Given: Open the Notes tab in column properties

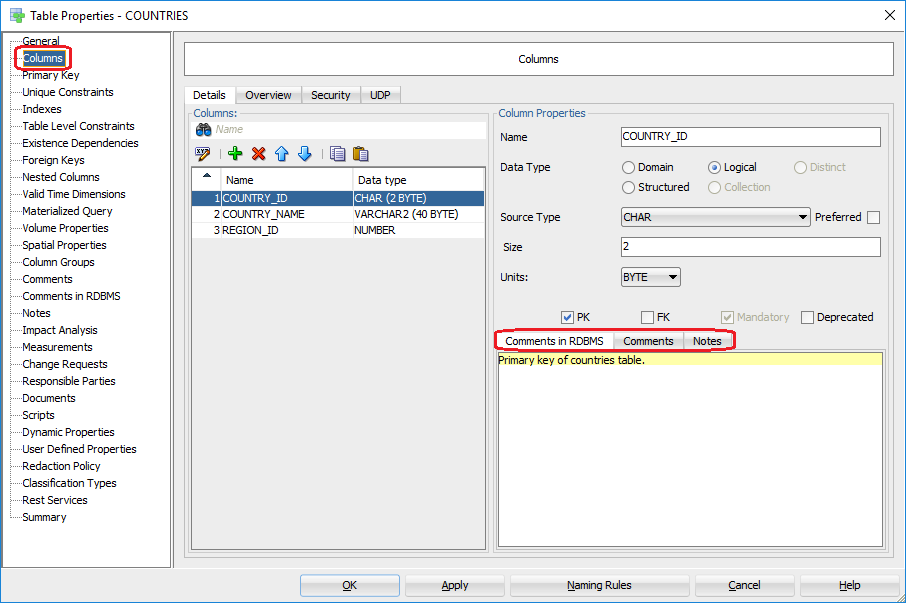Looking at the screenshot, I should (707, 341).
